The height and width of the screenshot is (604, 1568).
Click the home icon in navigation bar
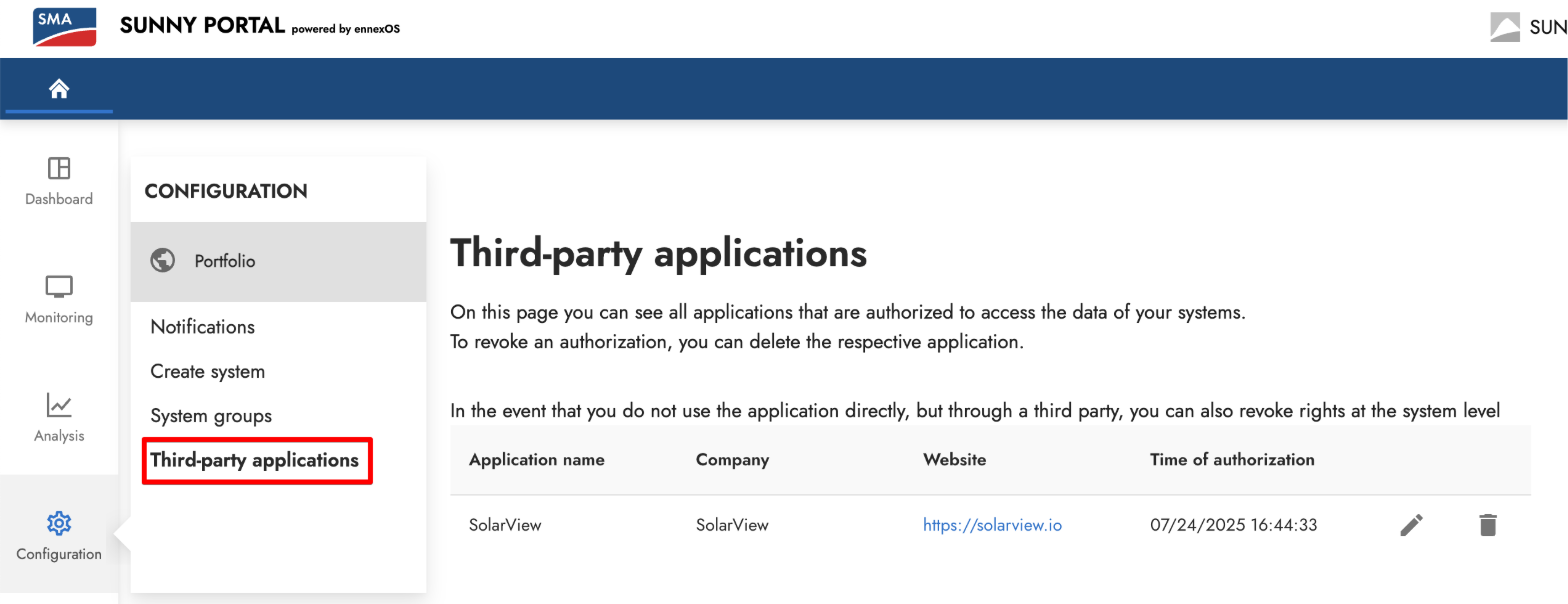pyautogui.click(x=59, y=89)
